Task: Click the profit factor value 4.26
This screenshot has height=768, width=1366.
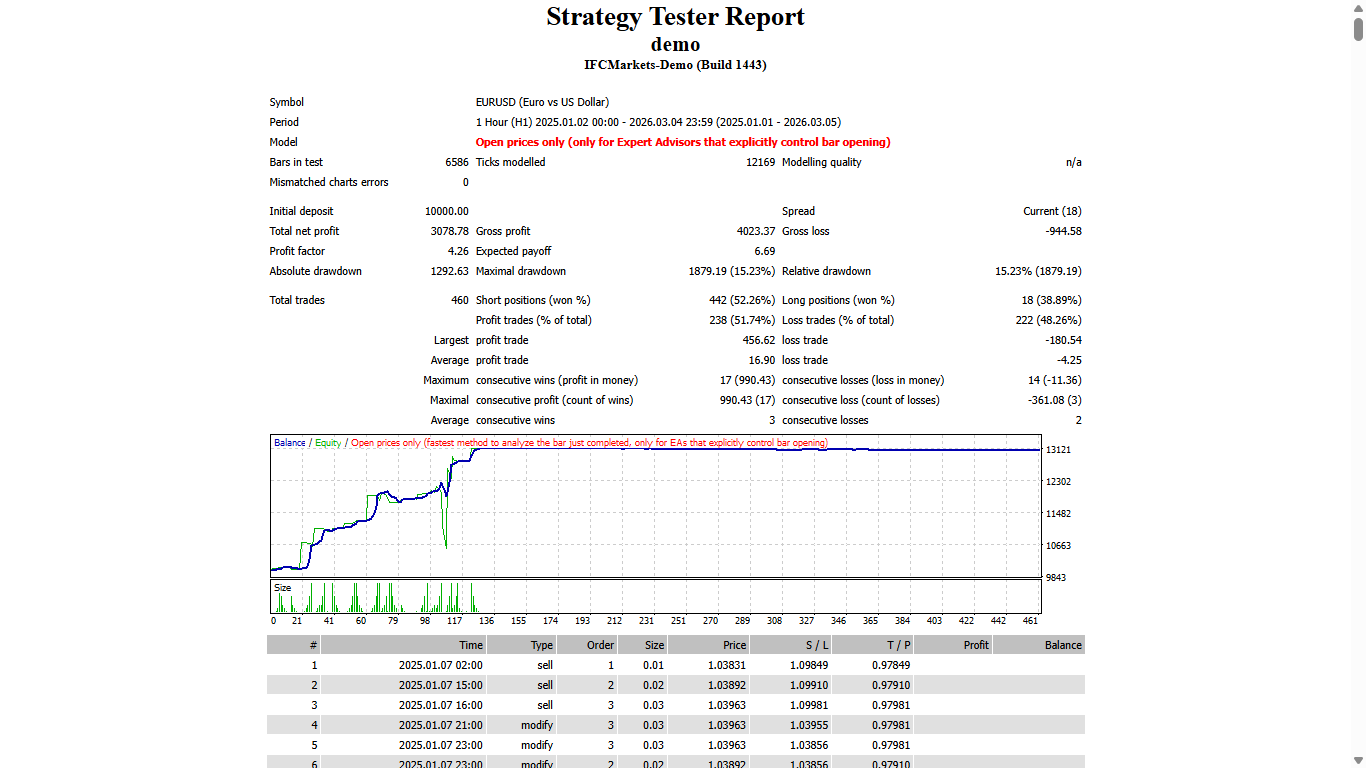Action: (458, 251)
